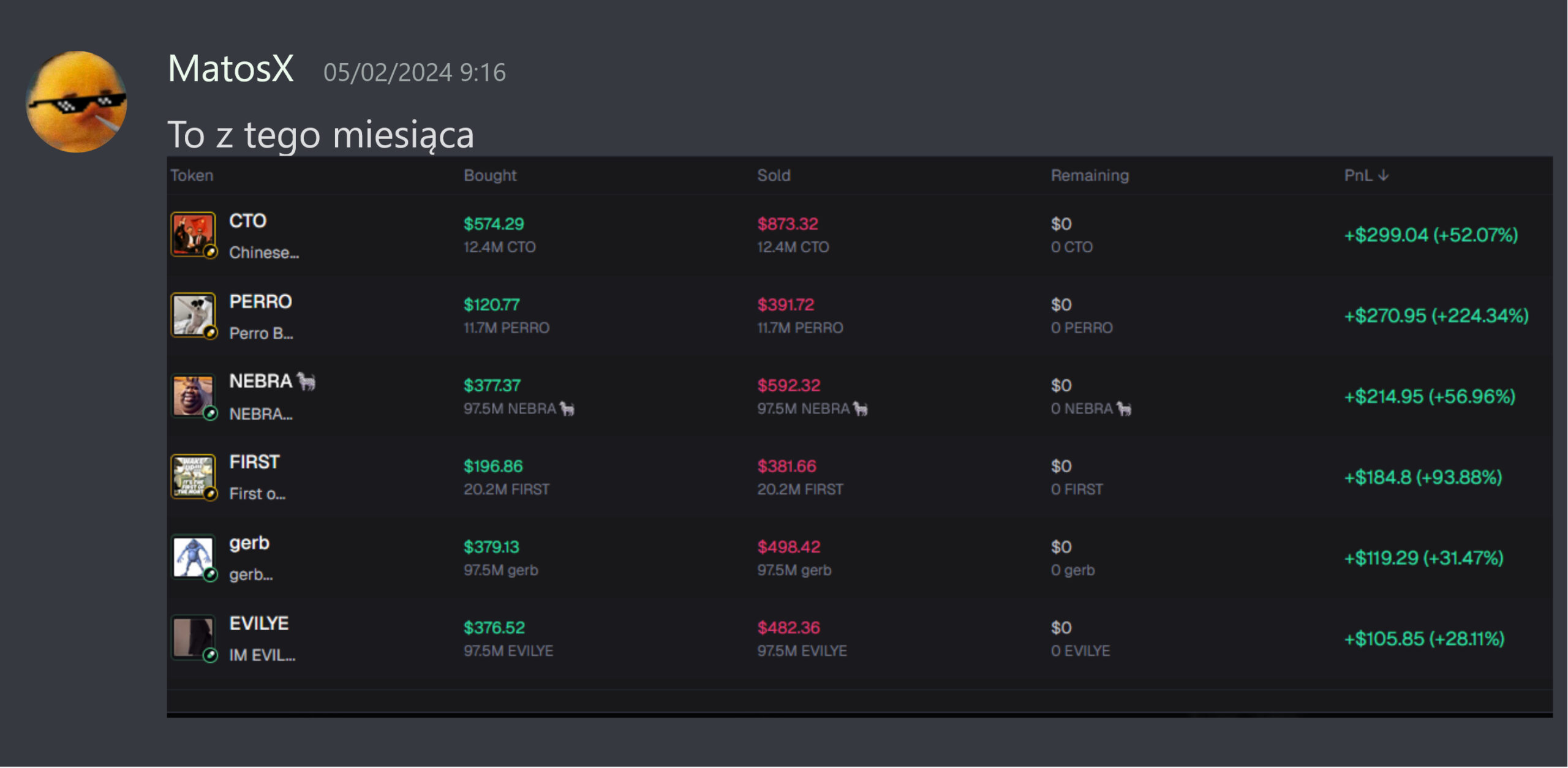Click the gerb token icon
This screenshot has width=1568, height=768.
(x=193, y=557)
